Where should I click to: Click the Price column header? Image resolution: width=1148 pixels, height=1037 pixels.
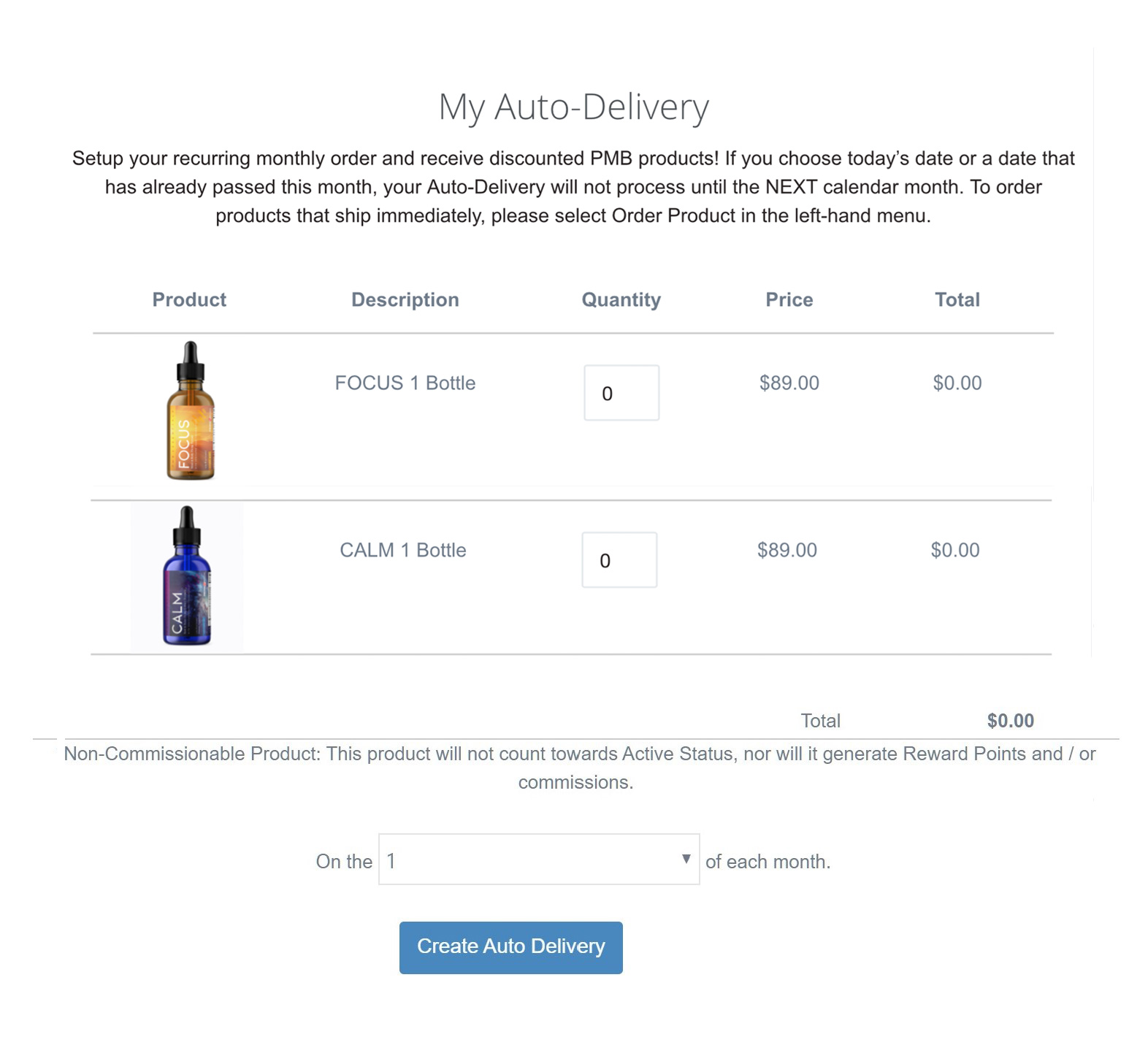pos(789,299)
